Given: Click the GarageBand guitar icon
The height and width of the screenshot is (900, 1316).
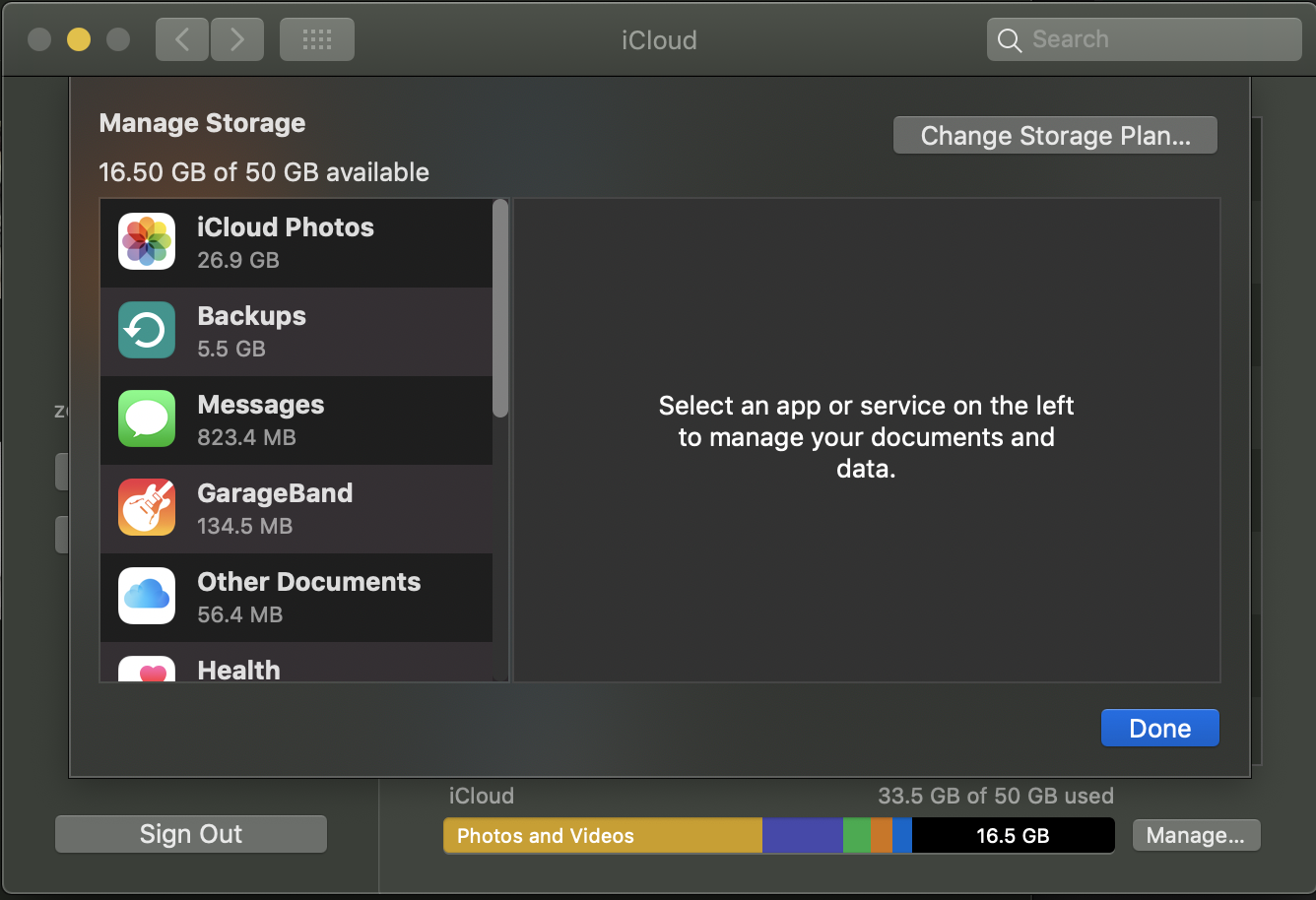Looking at the screenshot, I should [147, 507].
